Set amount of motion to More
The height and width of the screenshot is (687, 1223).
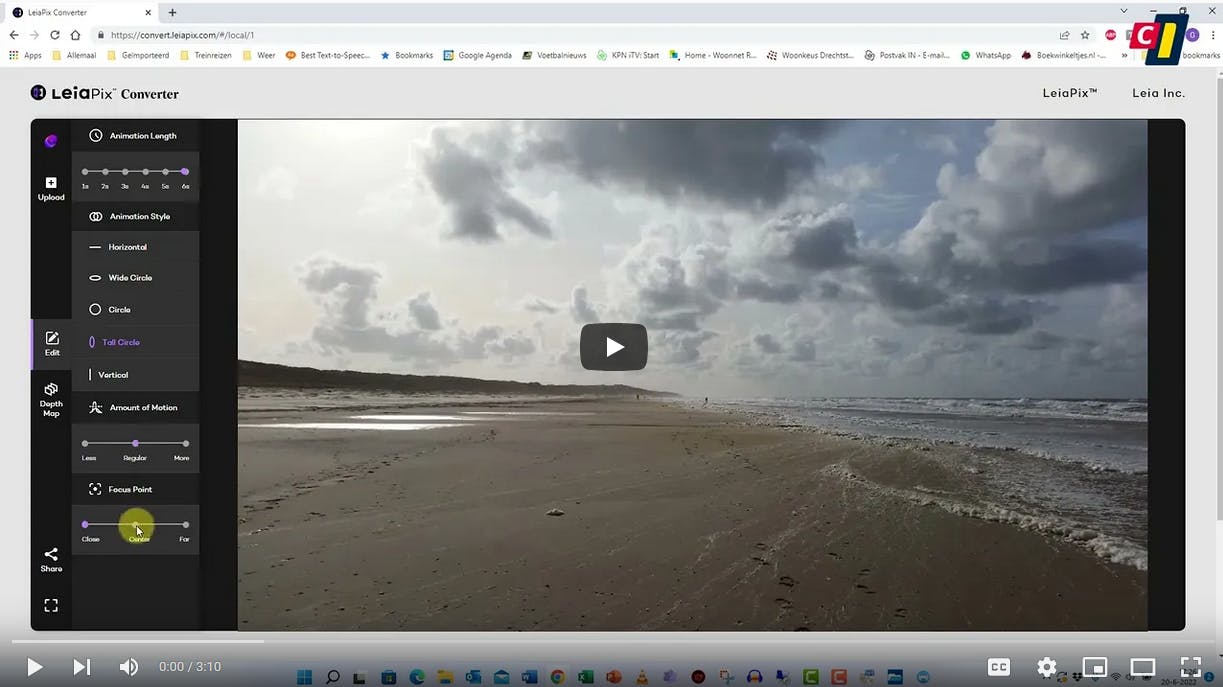coord(185,443)
